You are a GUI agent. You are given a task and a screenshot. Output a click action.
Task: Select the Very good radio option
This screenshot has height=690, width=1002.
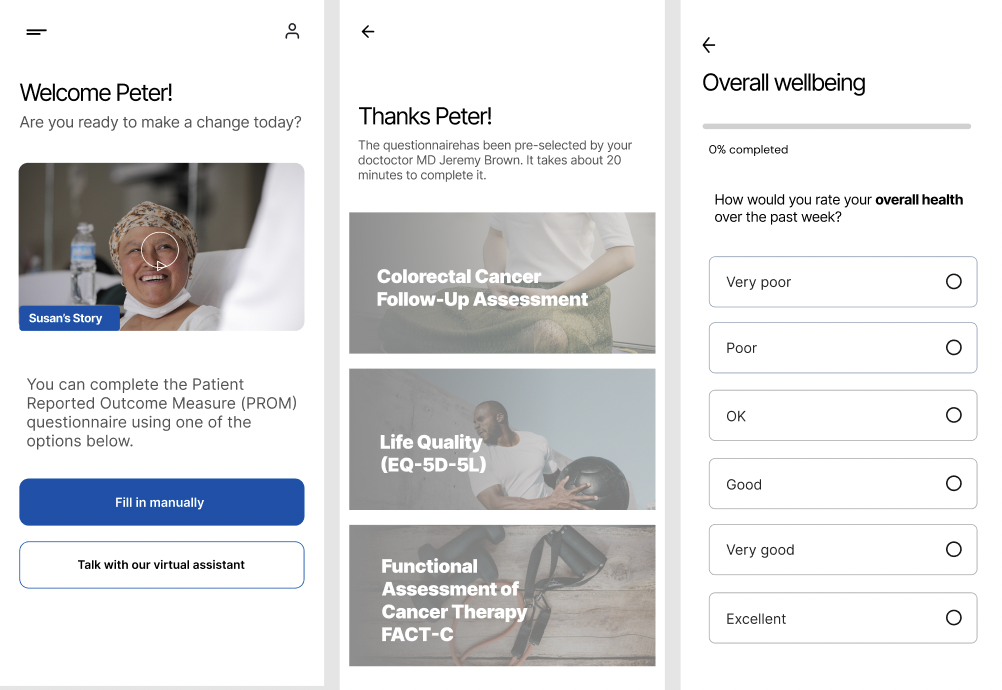843,549
